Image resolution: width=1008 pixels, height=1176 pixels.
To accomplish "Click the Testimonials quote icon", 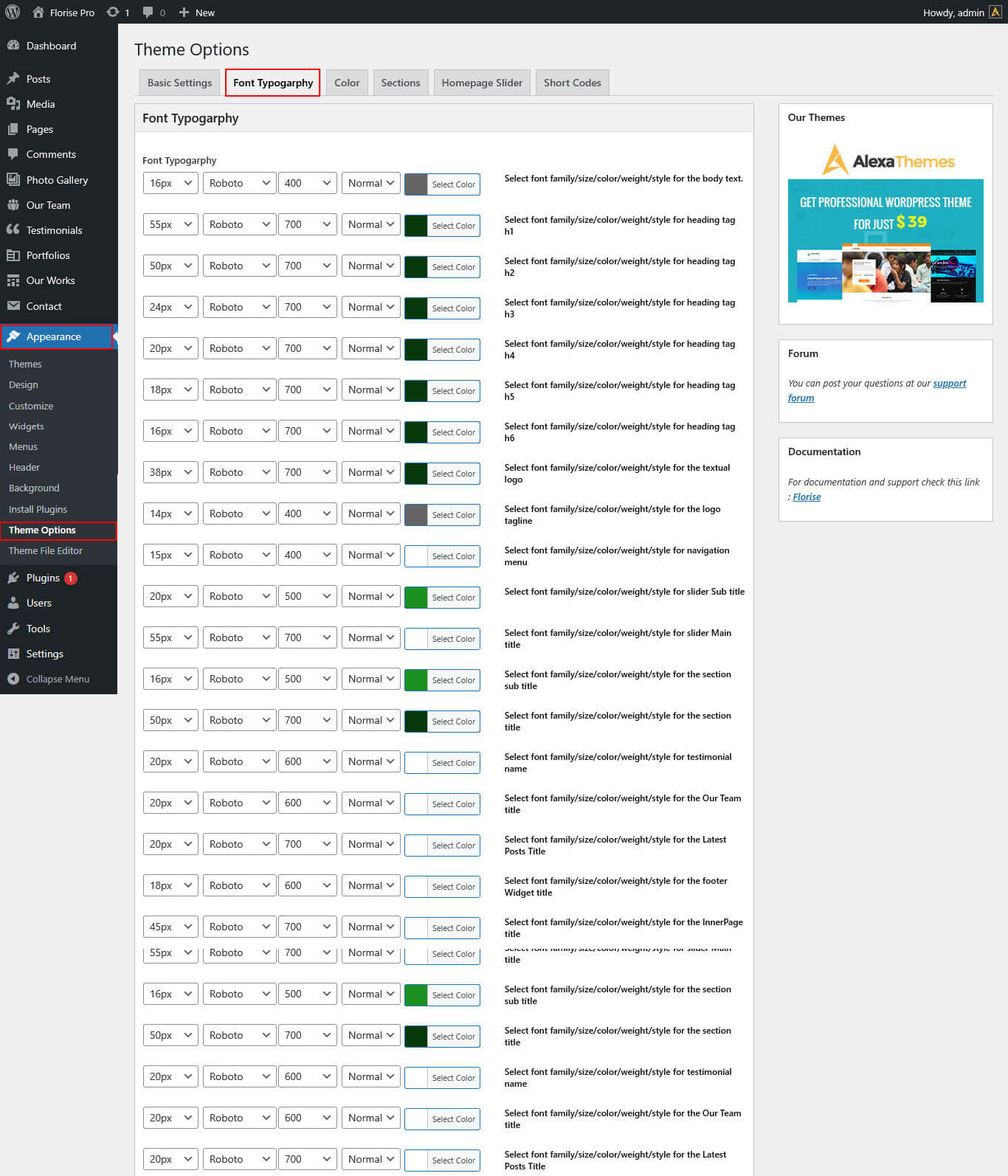I will point(13,230).
